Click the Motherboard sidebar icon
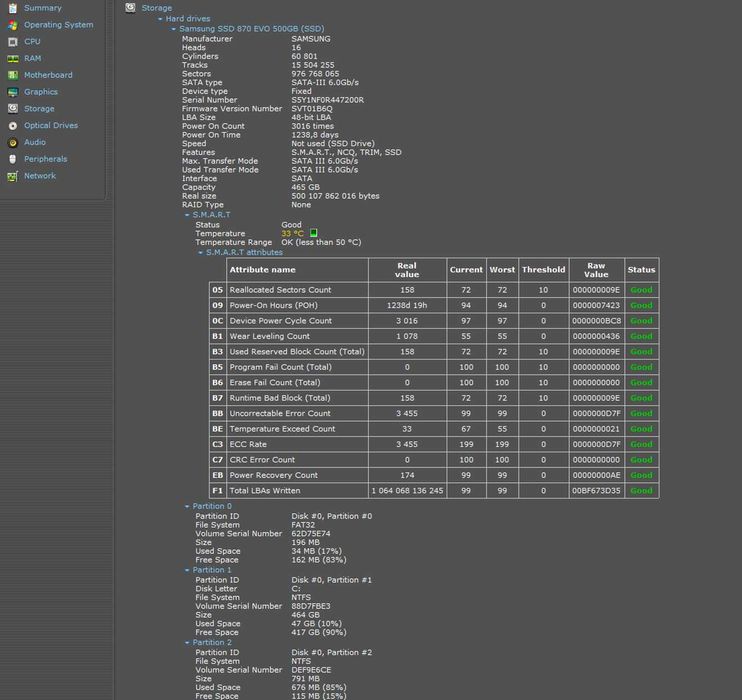The image size is (742, 700). point(13,75)
